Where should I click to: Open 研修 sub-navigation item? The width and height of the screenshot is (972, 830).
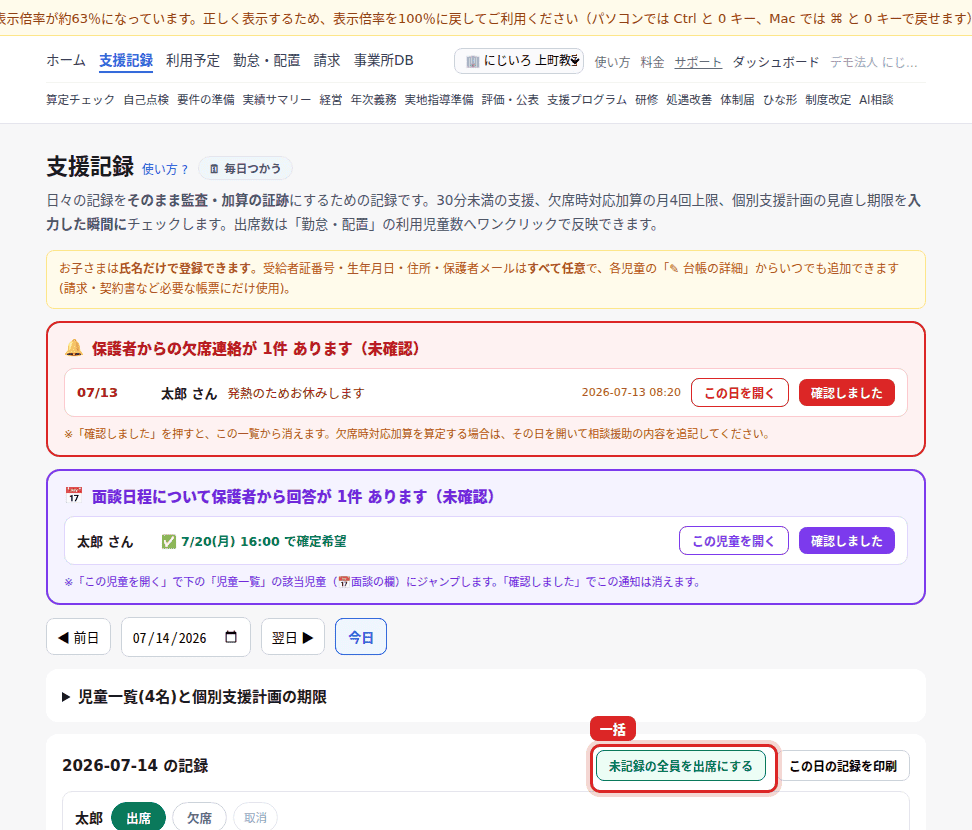(647, 100)
